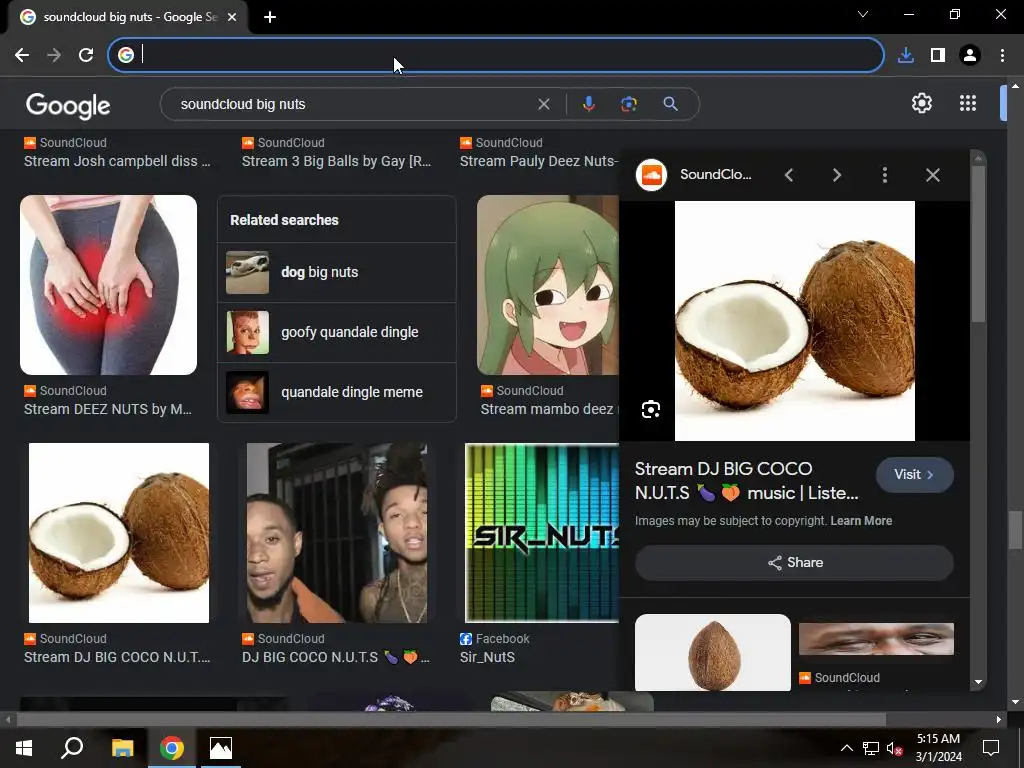This screenshot has width=1024, height=768.
Task: Click Lens icon on coconut preview image
Action: [x=650, y=409]
